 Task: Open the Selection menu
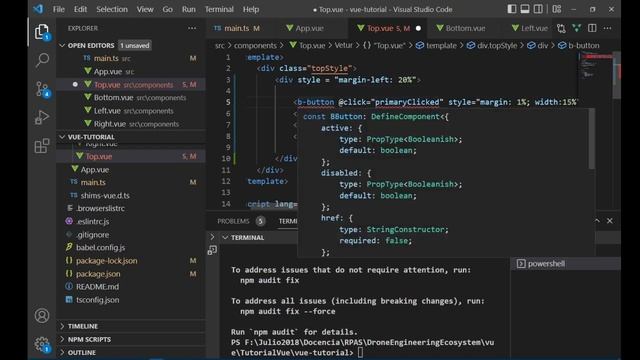(112, 9)
